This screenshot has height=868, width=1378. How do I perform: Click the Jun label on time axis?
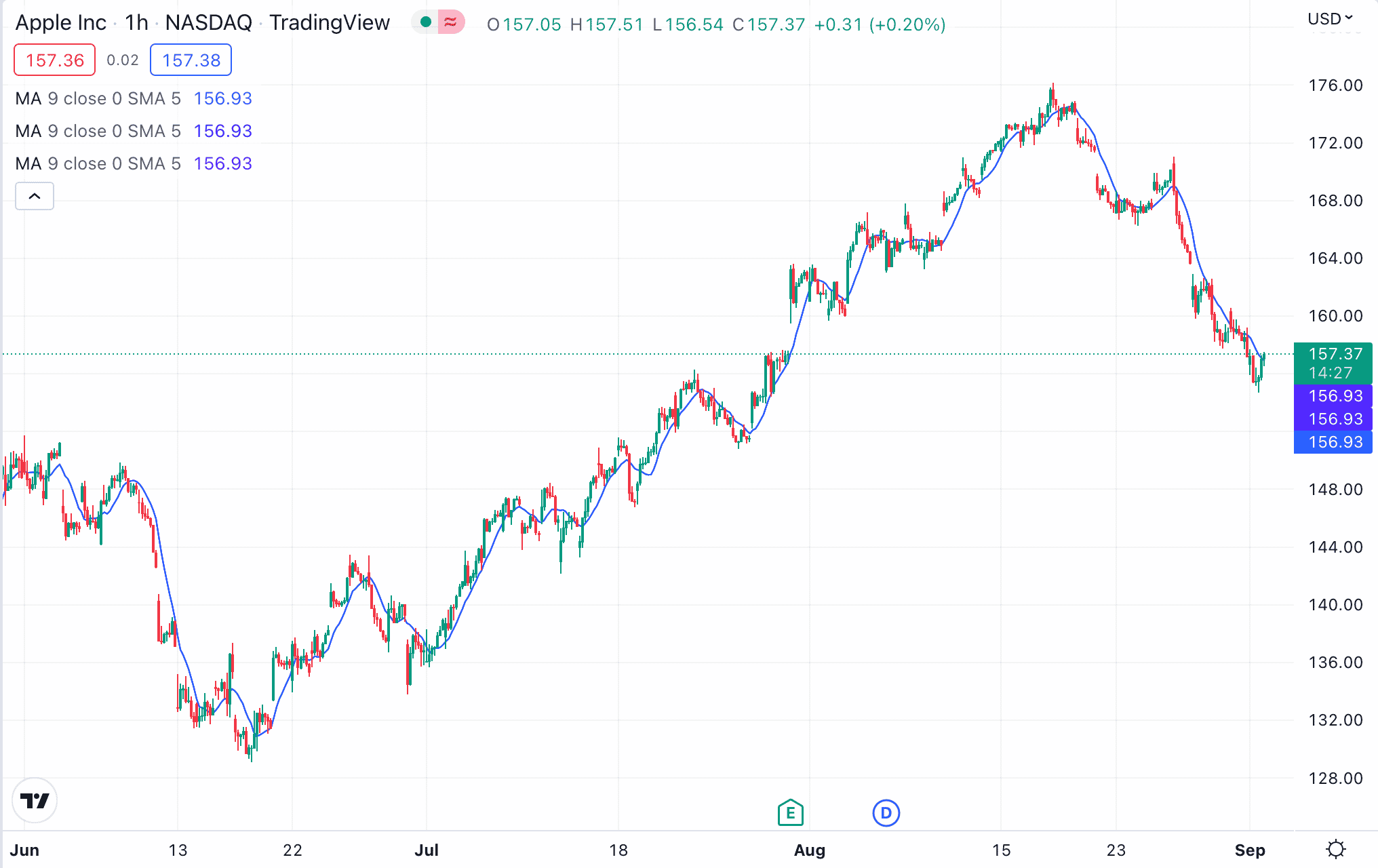(24, 850)
